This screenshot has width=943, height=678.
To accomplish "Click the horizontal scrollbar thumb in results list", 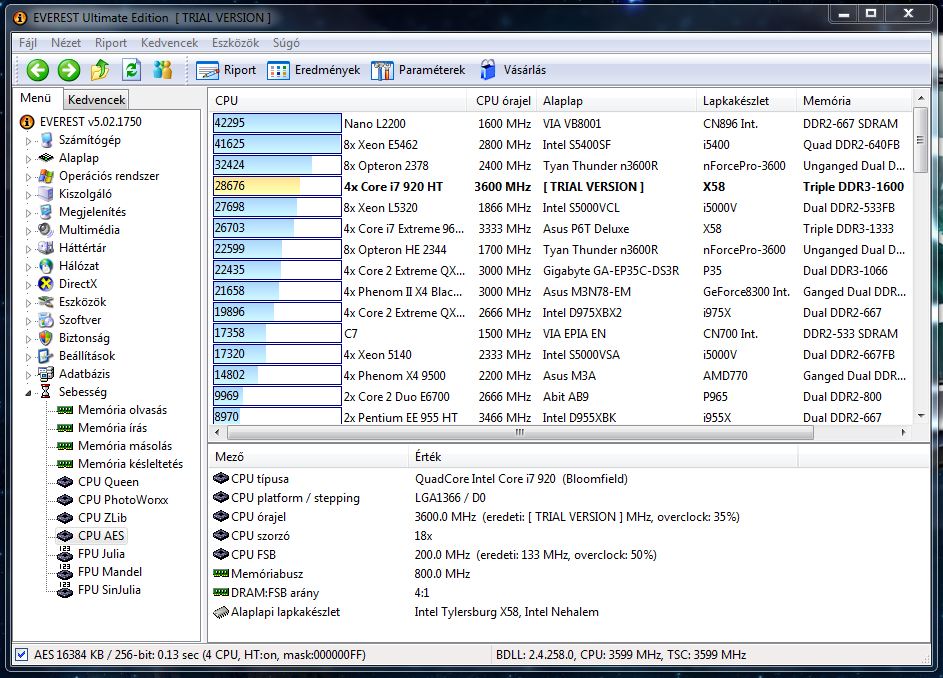I will (520, 433).
